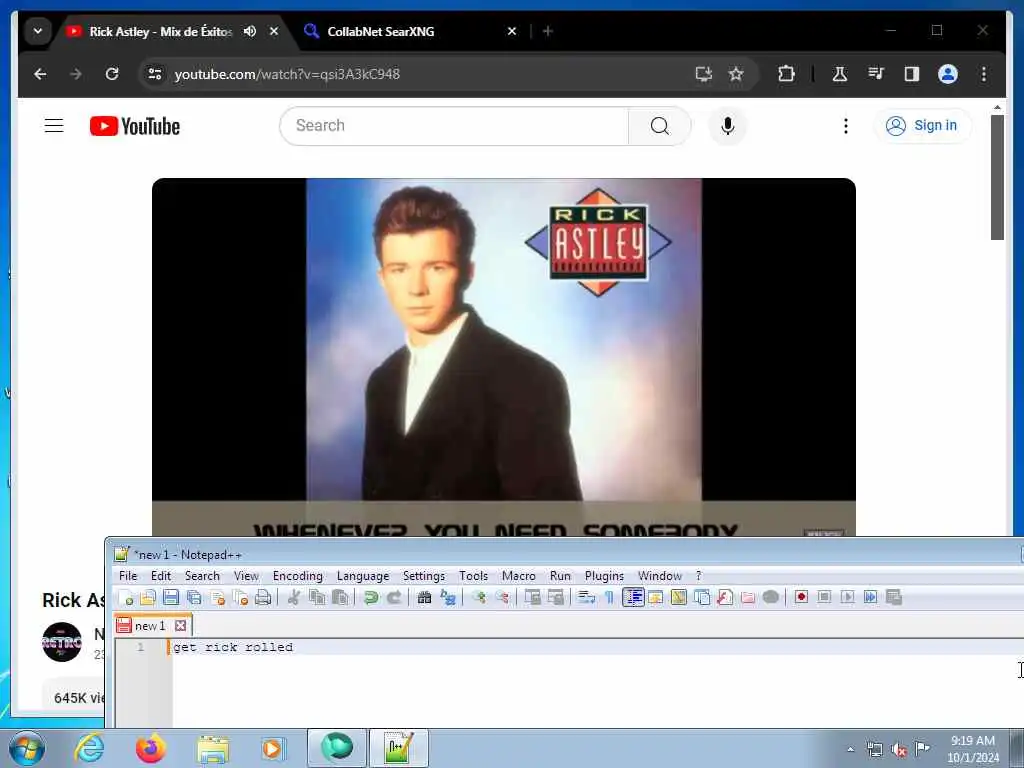Click the Replace icon in Notepad++ toolbar
Image resolution: width=1024 pixels, height=768 pixels.
[448, 597]
